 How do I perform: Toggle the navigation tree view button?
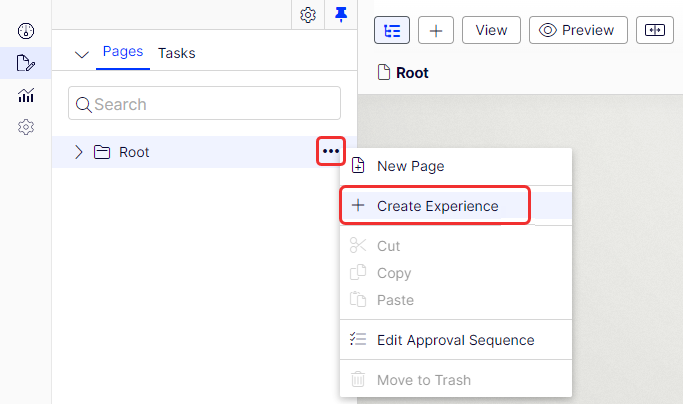[x=392, y=30]
